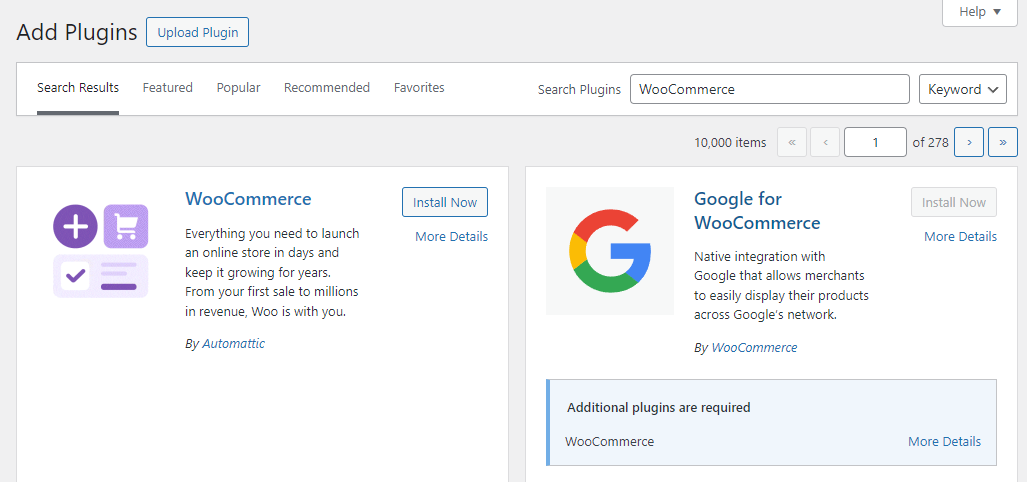Switch to Search Results tab
Viewport: 1027px width, 482px height.
tap(78, 88)
